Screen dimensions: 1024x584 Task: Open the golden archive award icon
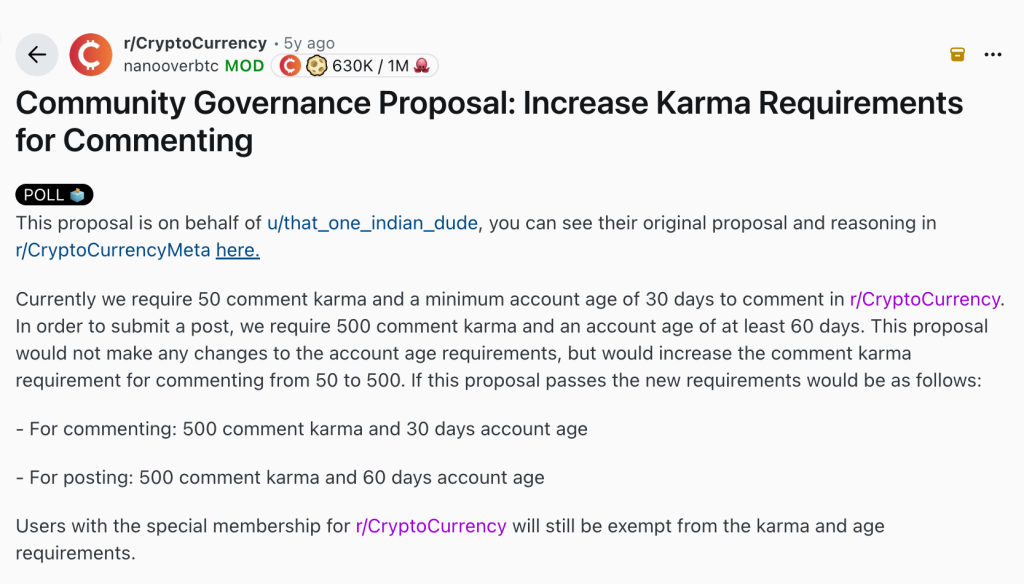click(x=957, y=55)
